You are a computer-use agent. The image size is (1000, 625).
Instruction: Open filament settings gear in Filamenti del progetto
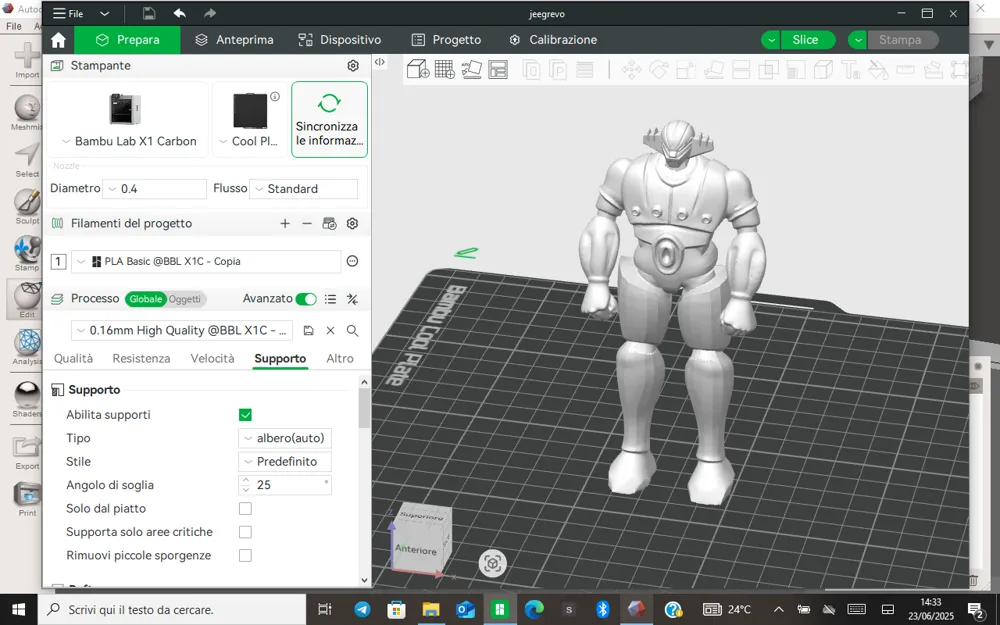(x=352, y=223)
